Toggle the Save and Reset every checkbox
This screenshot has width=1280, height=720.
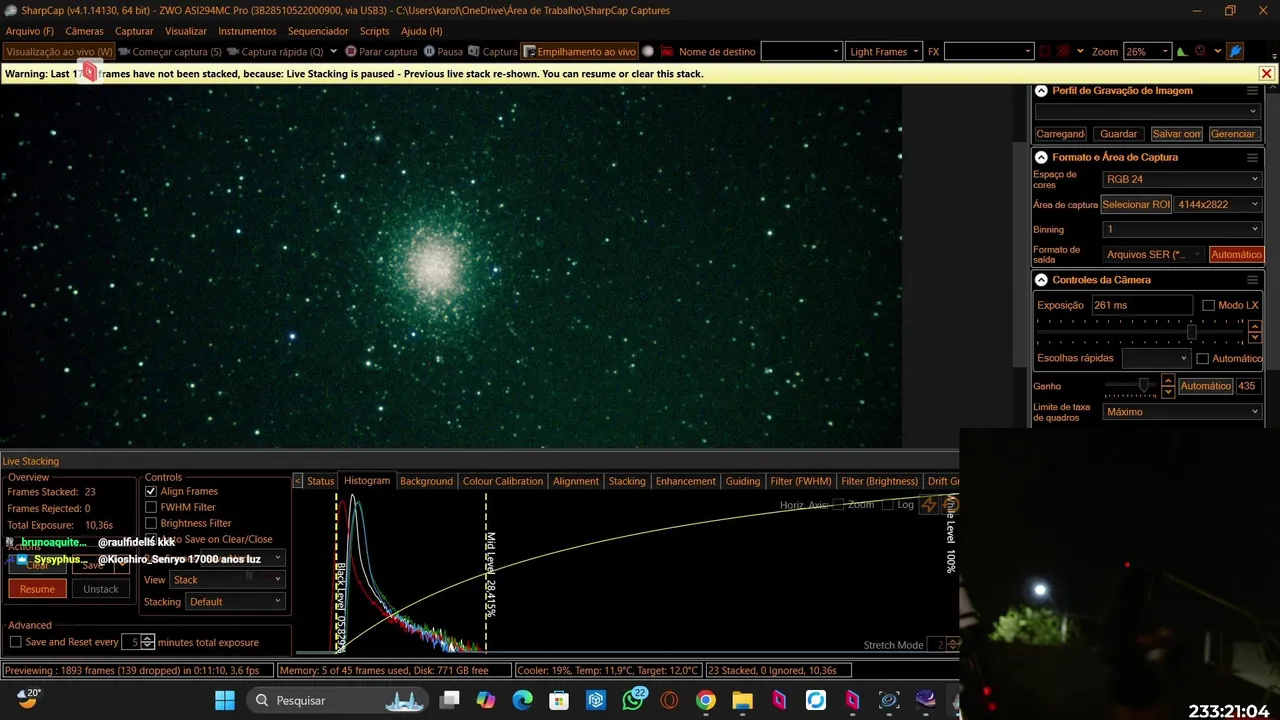coord(15,642)
